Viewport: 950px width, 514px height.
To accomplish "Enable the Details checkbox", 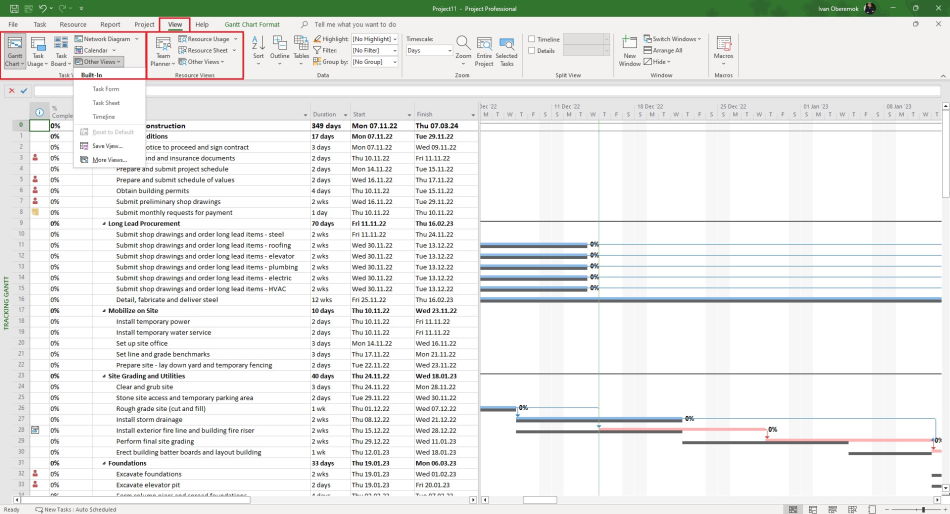I will pyautogui.click(x=532, y=51).
